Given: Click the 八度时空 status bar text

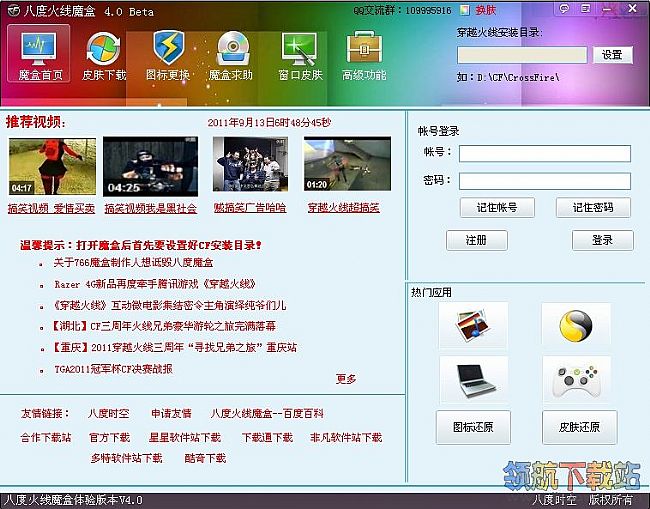Looking at the screenshot, I should point(554,499).
